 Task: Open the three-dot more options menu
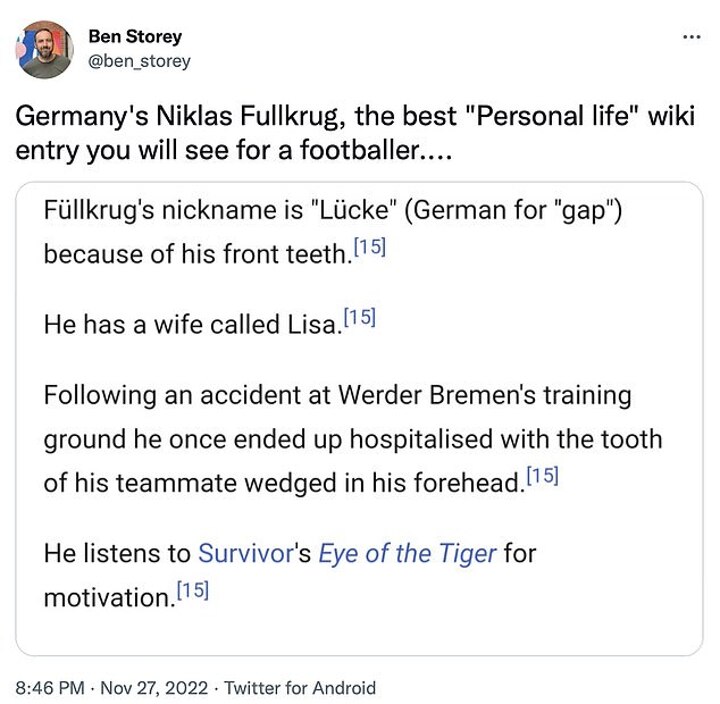(x=690, y=36)
